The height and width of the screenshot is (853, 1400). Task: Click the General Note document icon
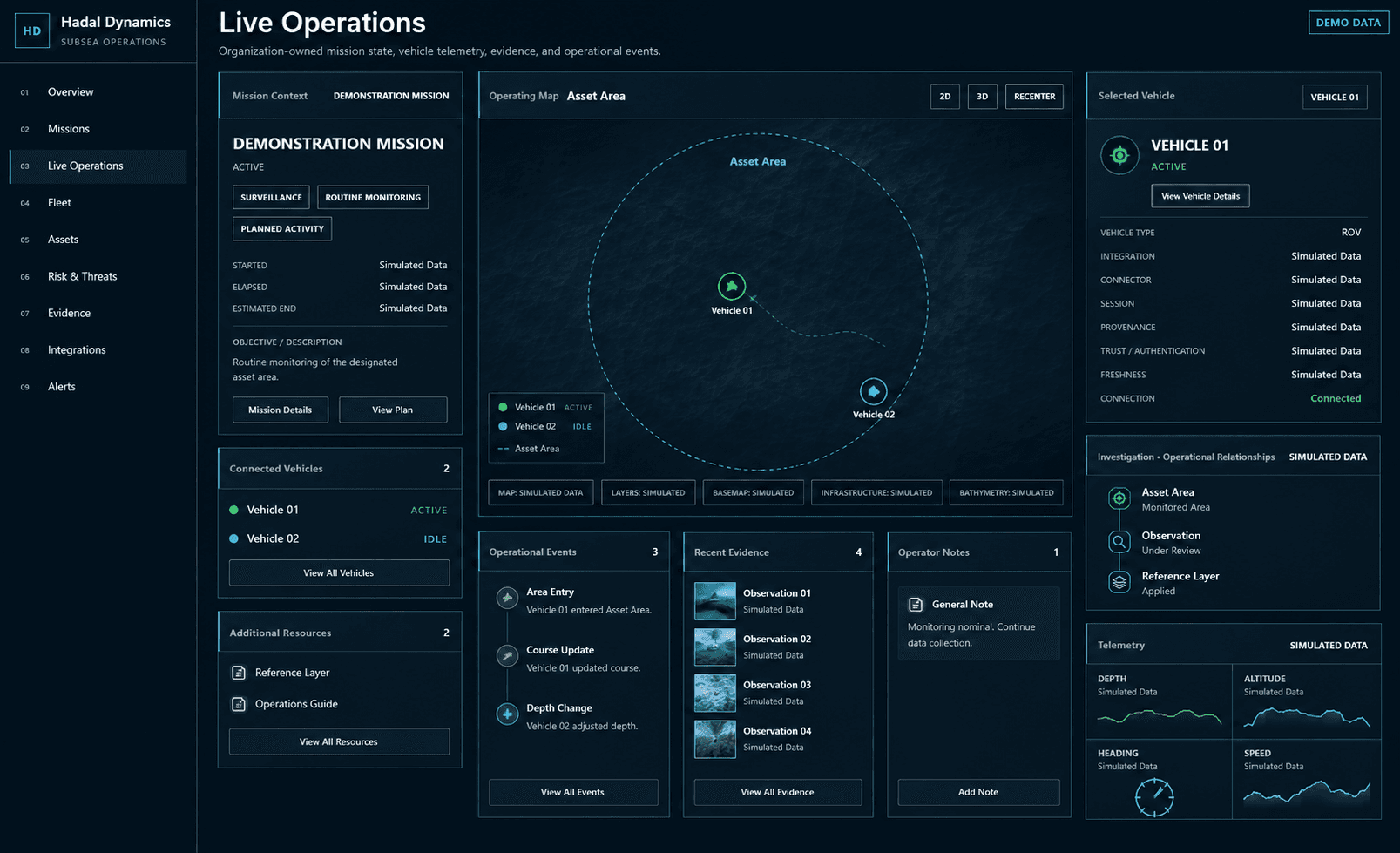tap(916, 604)
